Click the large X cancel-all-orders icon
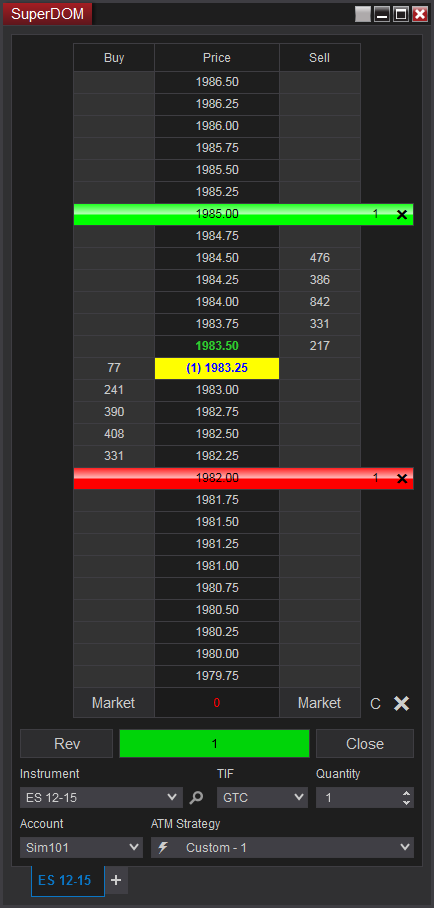Screen dimensions: 434x908 coord(402,703)
